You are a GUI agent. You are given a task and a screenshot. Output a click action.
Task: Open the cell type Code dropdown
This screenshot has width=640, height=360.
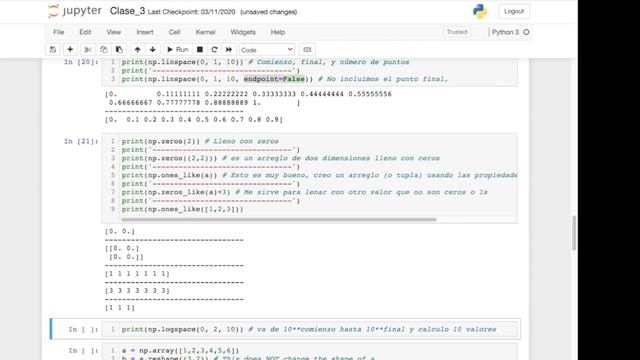(267, 50)
